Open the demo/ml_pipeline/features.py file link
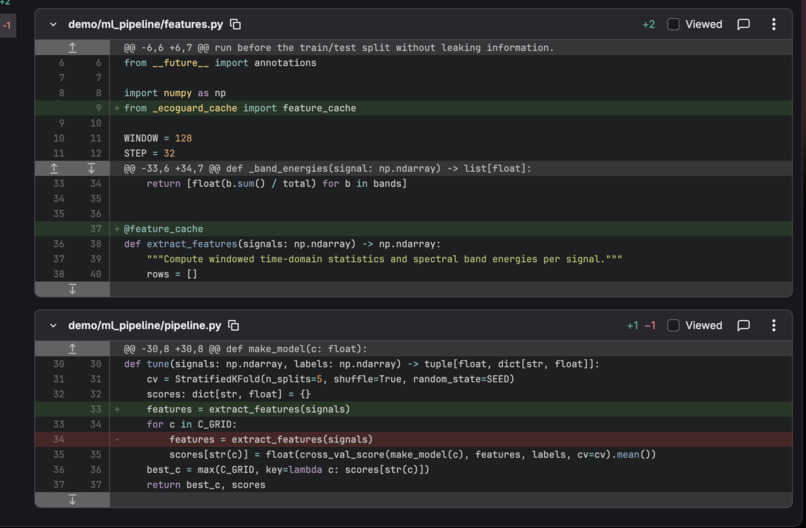The height and width of the screenshot is (528, 806). [x=145, y=24]
